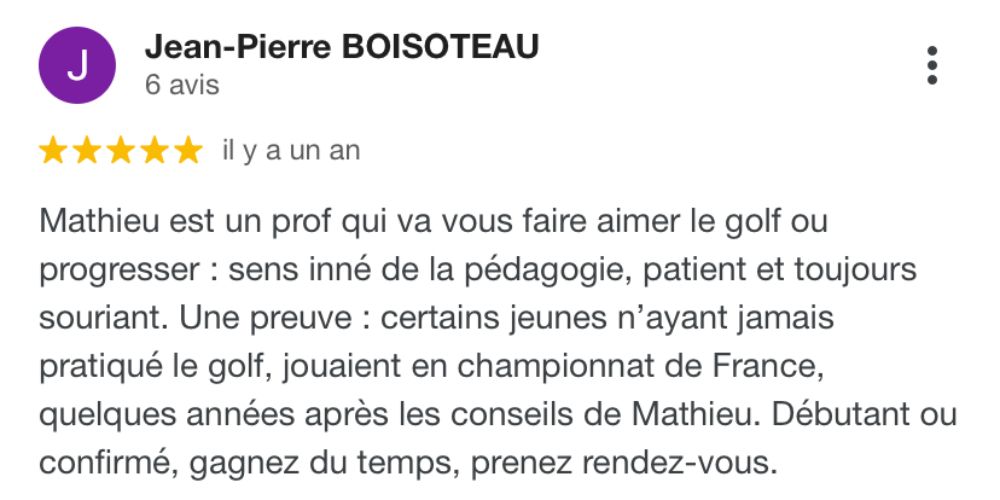Click the 'il y a un an' timestamp
The width and height of the screenshot is (1000, 500).
(291, 151)
